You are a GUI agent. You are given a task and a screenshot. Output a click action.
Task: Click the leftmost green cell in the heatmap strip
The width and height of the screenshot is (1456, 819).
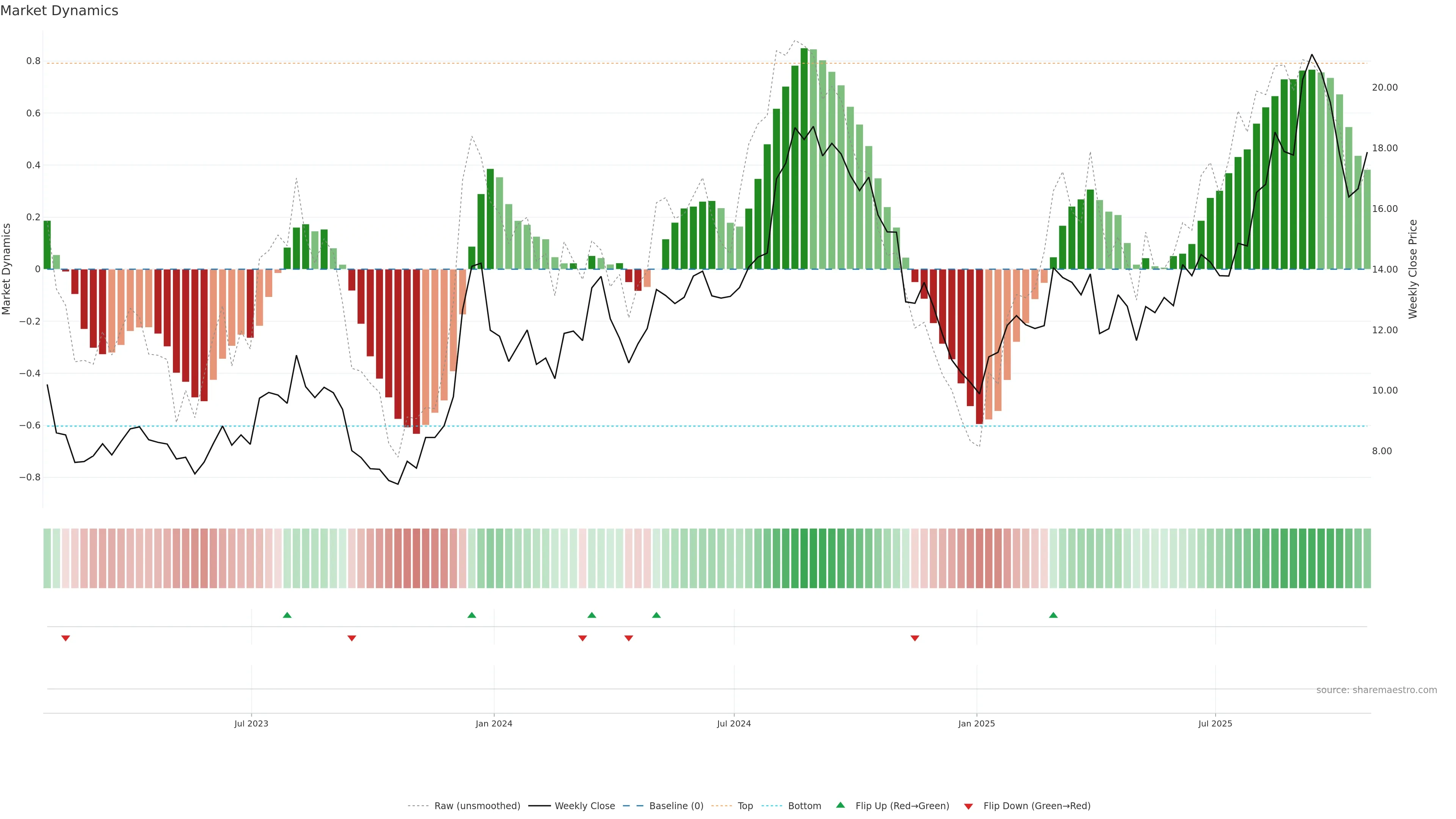pos(47,559)
